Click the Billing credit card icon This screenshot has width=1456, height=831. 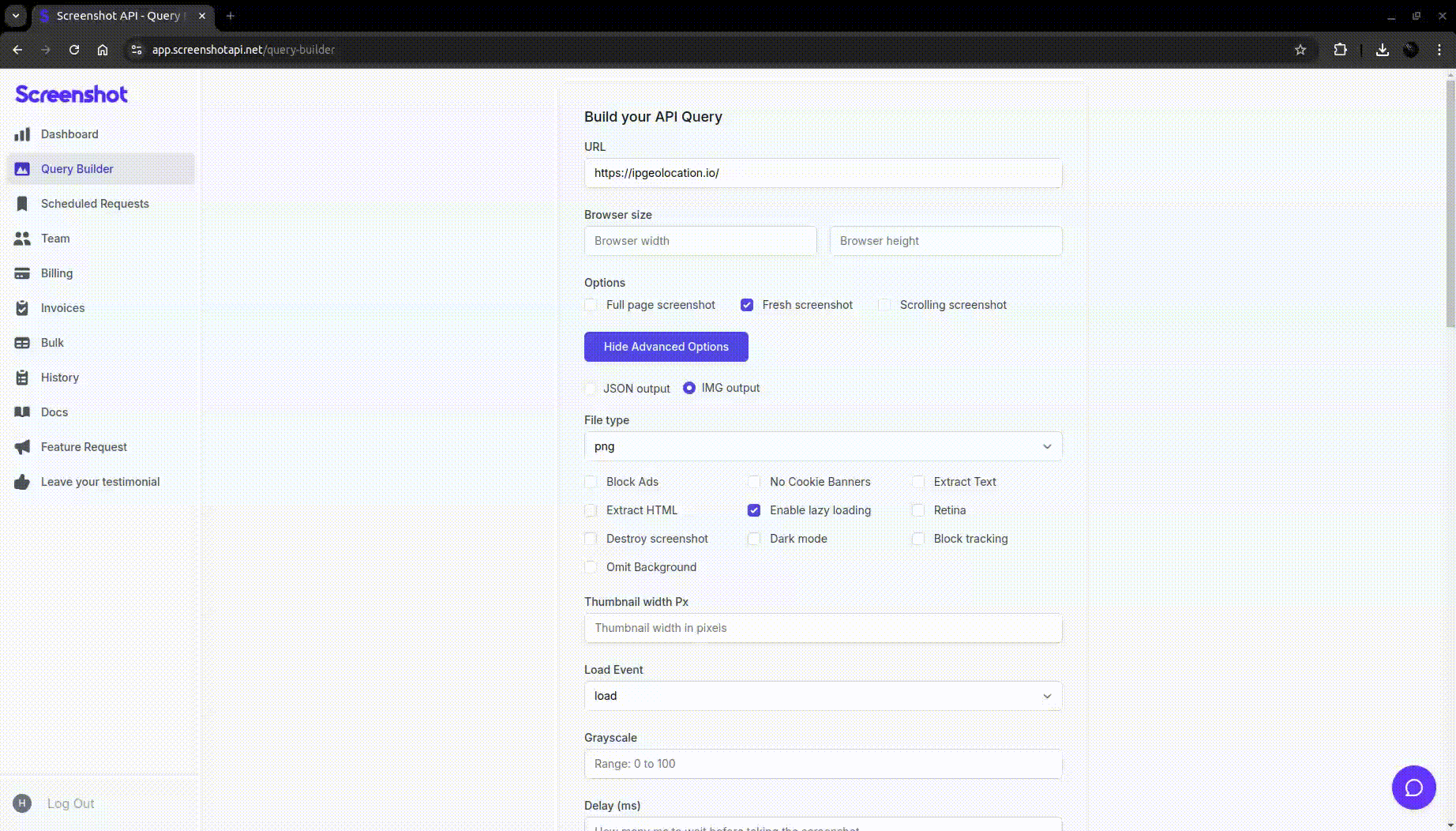click(x=22, y=273)
